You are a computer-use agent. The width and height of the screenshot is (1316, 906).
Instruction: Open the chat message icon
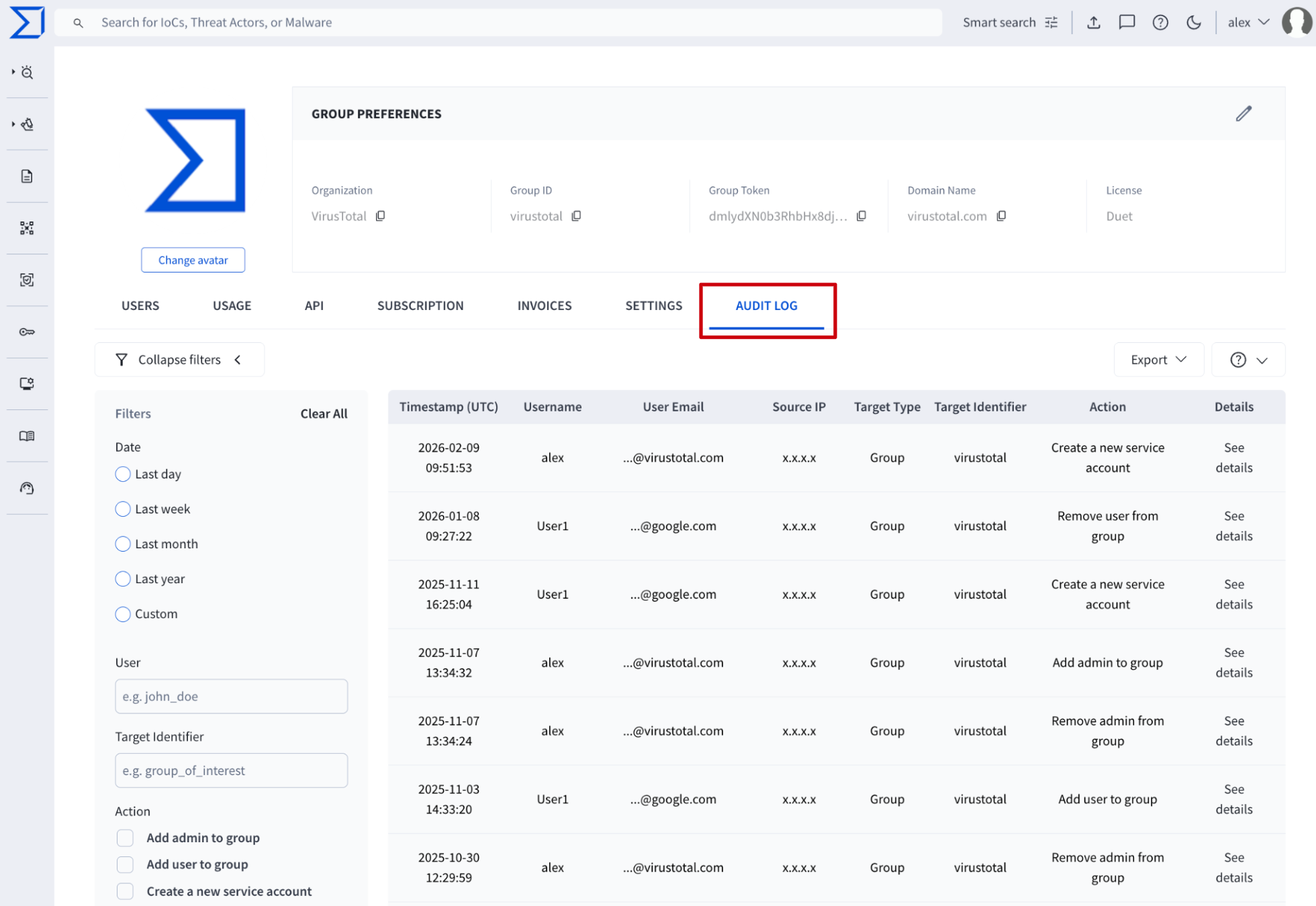[1127, 23]
